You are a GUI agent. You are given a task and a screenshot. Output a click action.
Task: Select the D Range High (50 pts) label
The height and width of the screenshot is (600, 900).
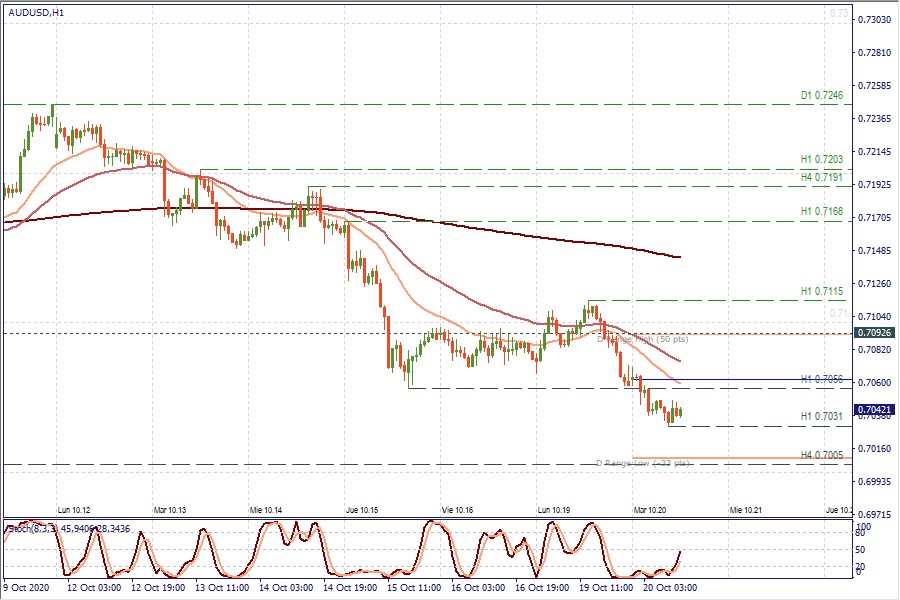tap(642, 340)
